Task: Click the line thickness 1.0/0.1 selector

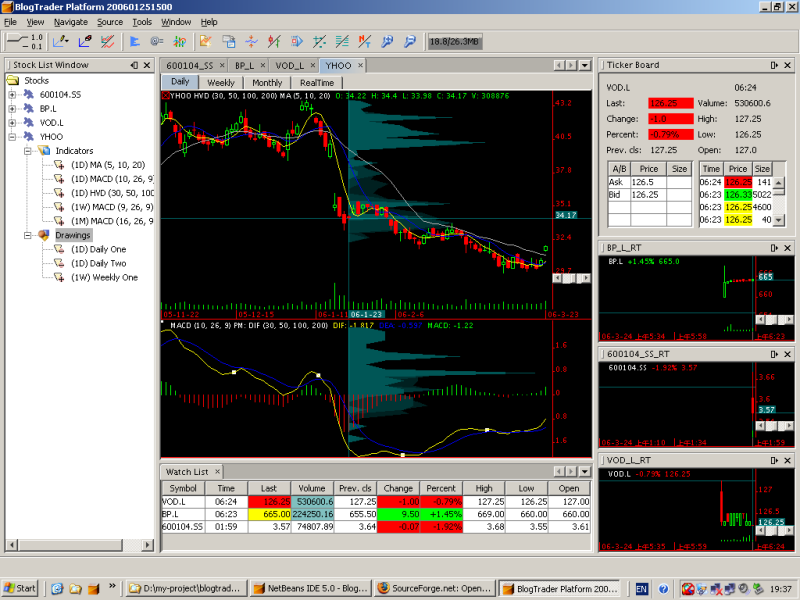Action: click(x=26, y=41)
